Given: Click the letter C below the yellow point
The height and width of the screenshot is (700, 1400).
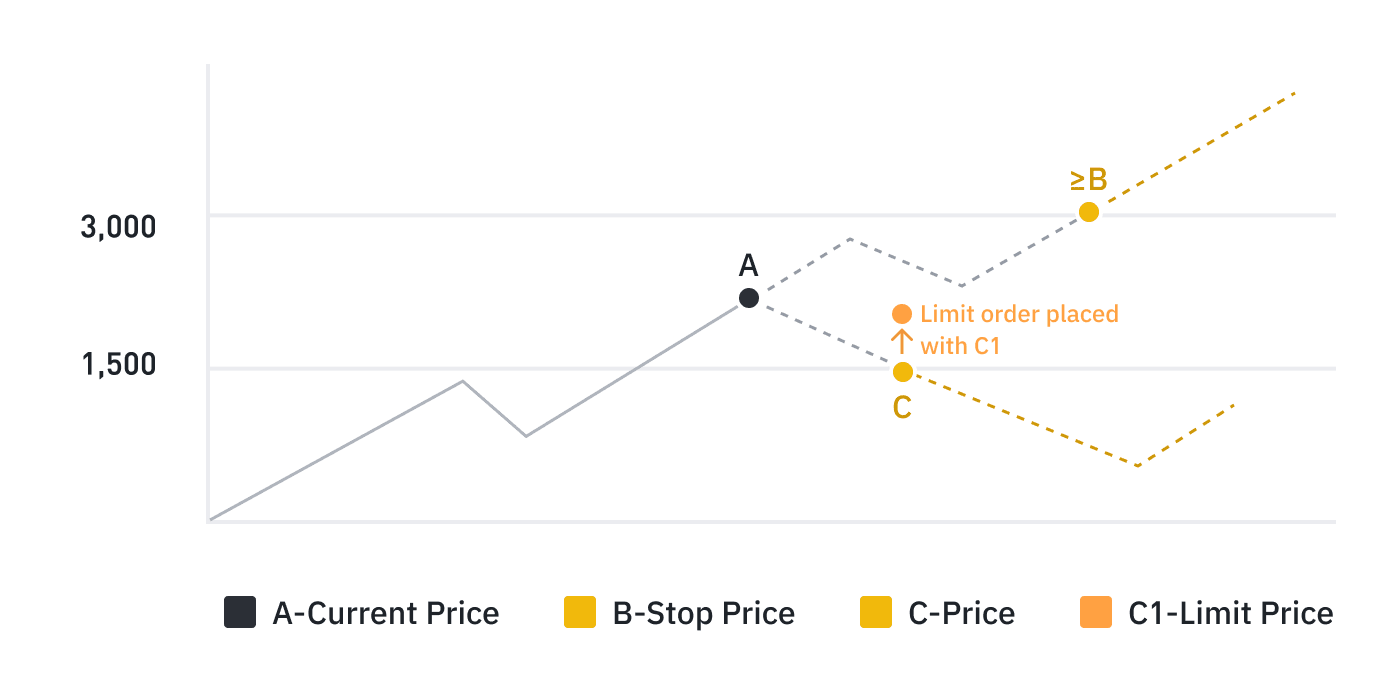Looking at the screenshot, I should click(x=902, y=408).
